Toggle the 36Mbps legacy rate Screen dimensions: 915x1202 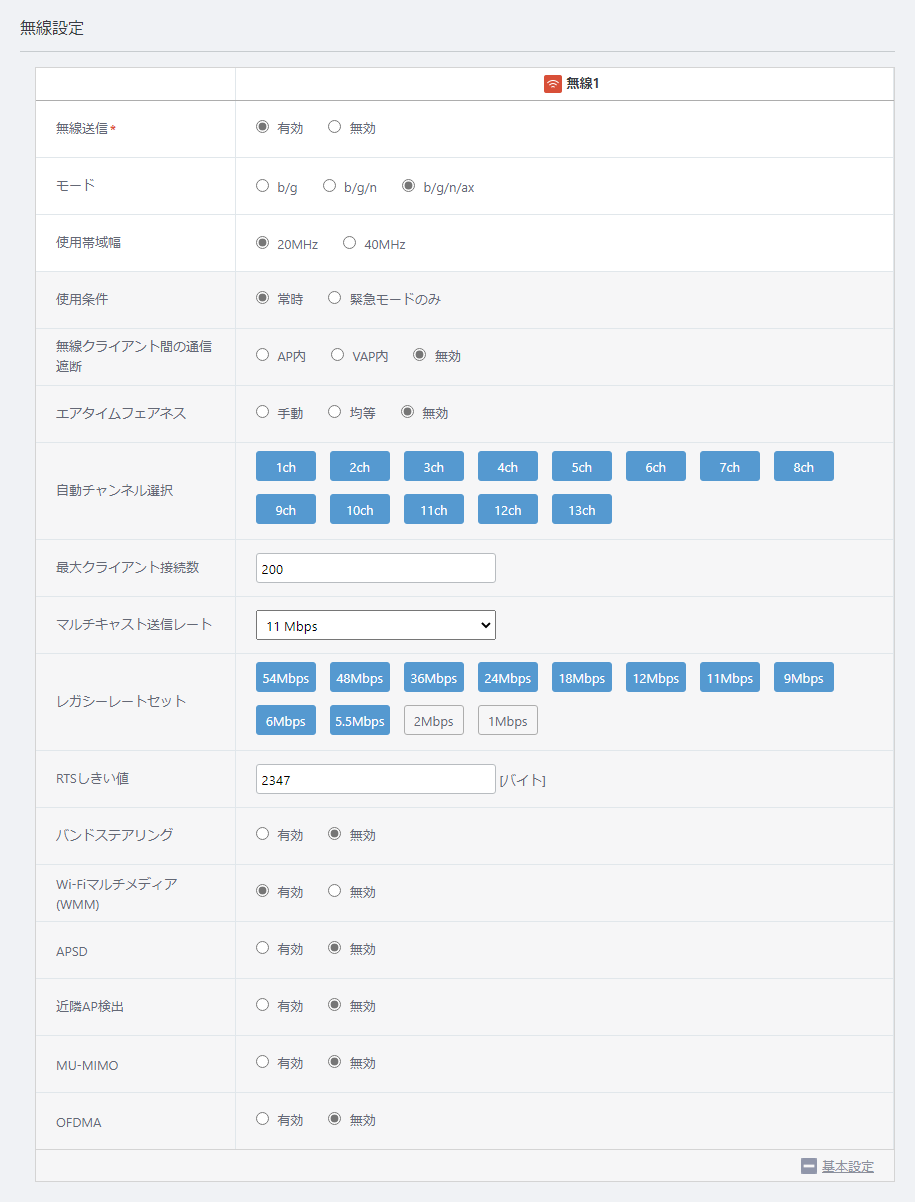(434, 678)
